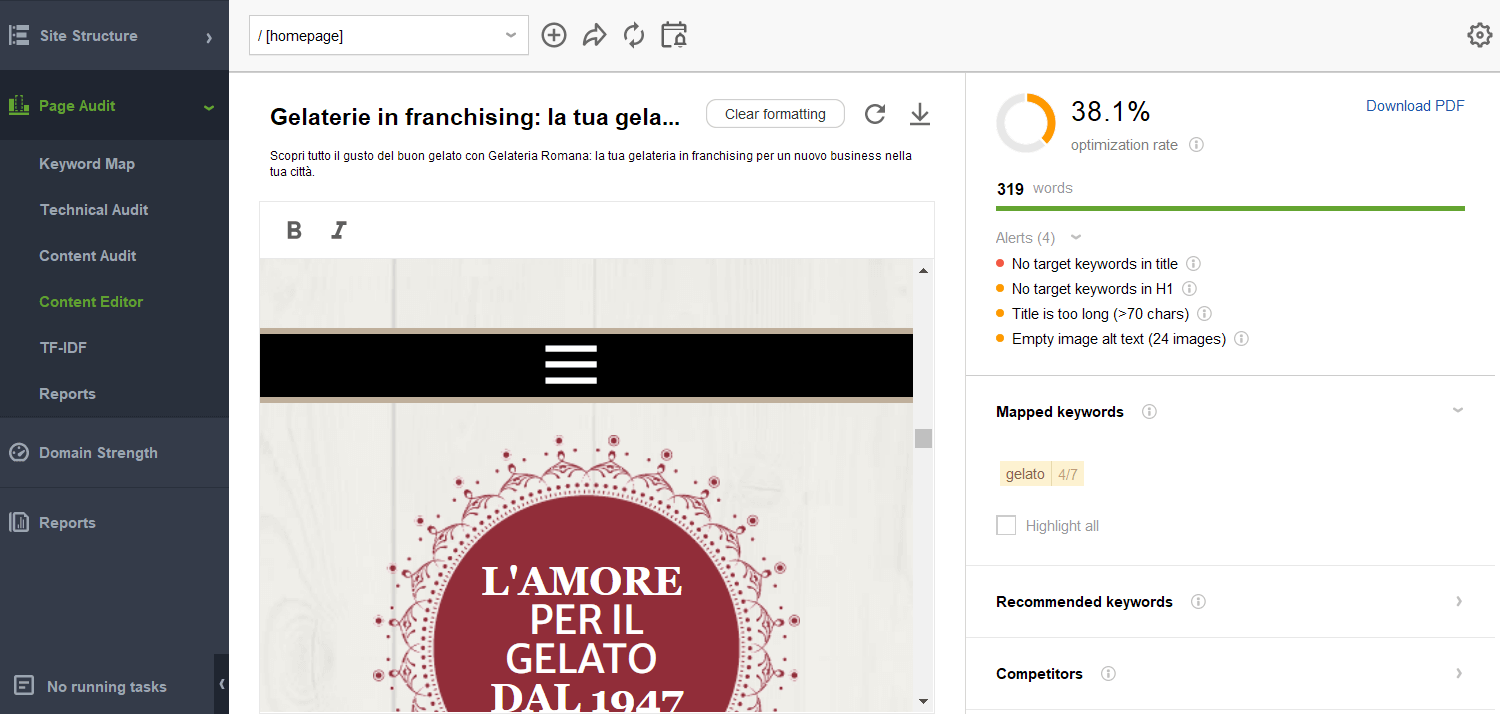Image resolution: width=1500 pixels, height=714 pixels.
Task: Apply bold formatting with B icon
Action: 294,230
